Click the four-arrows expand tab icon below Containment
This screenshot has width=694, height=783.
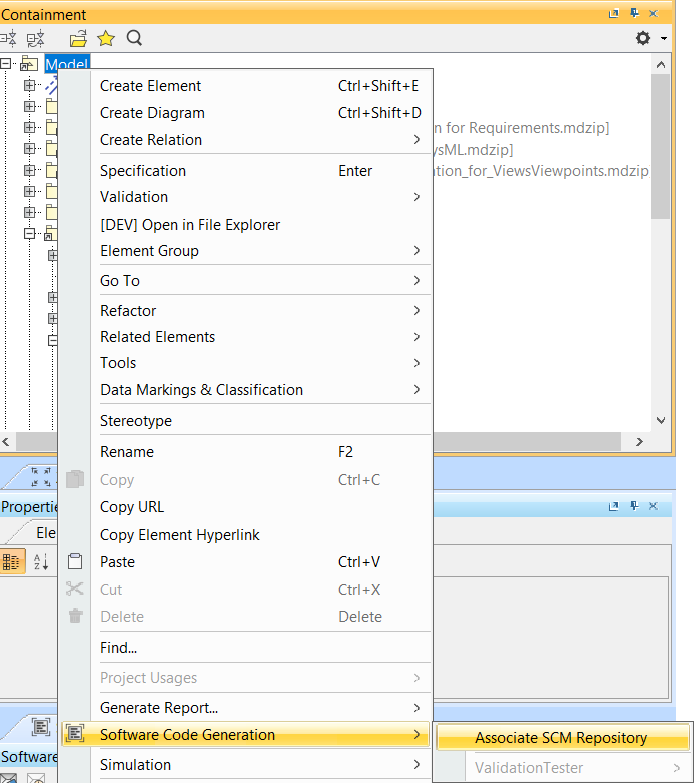41,477
